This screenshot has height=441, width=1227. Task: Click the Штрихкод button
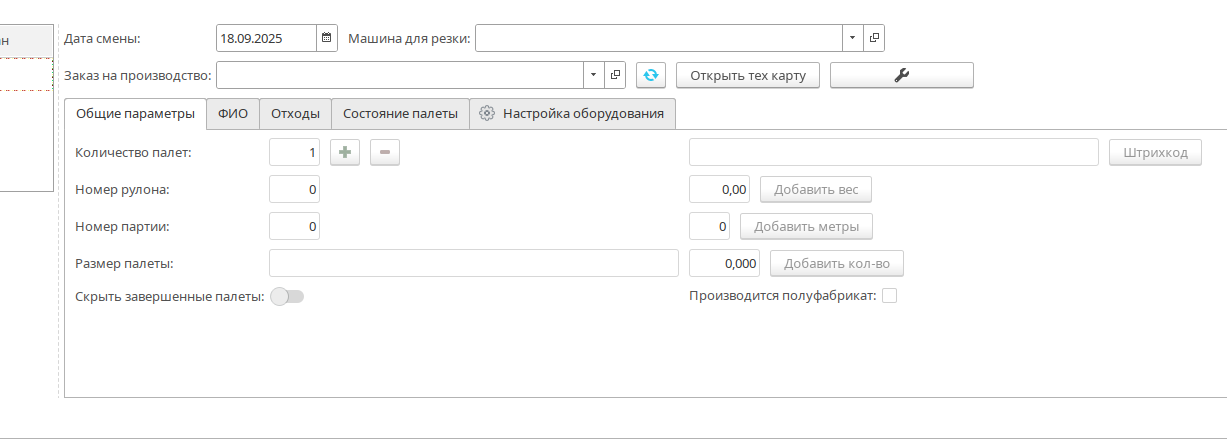(x=1155, y=152)
